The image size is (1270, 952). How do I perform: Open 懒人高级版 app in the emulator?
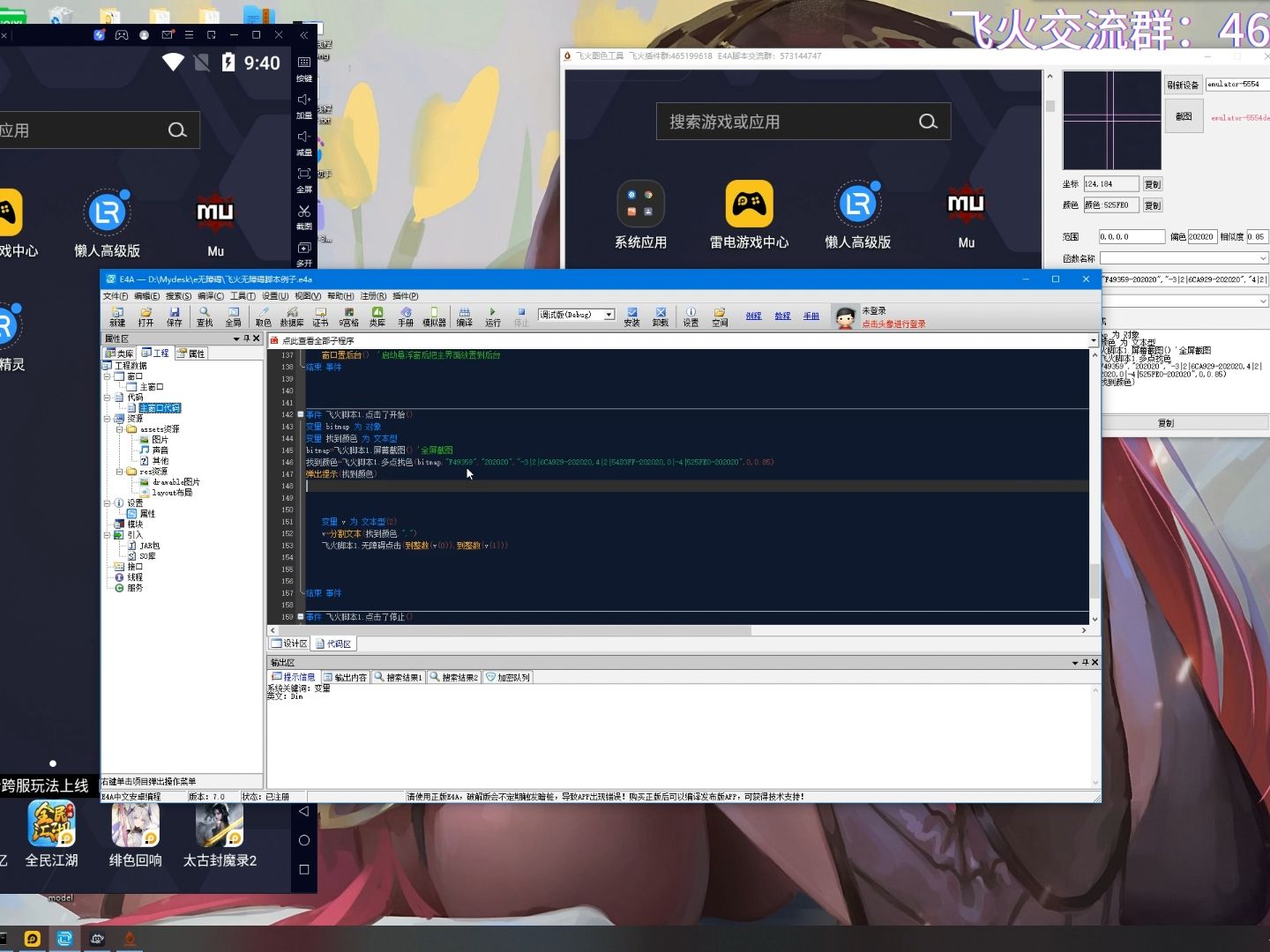[108, 223]
